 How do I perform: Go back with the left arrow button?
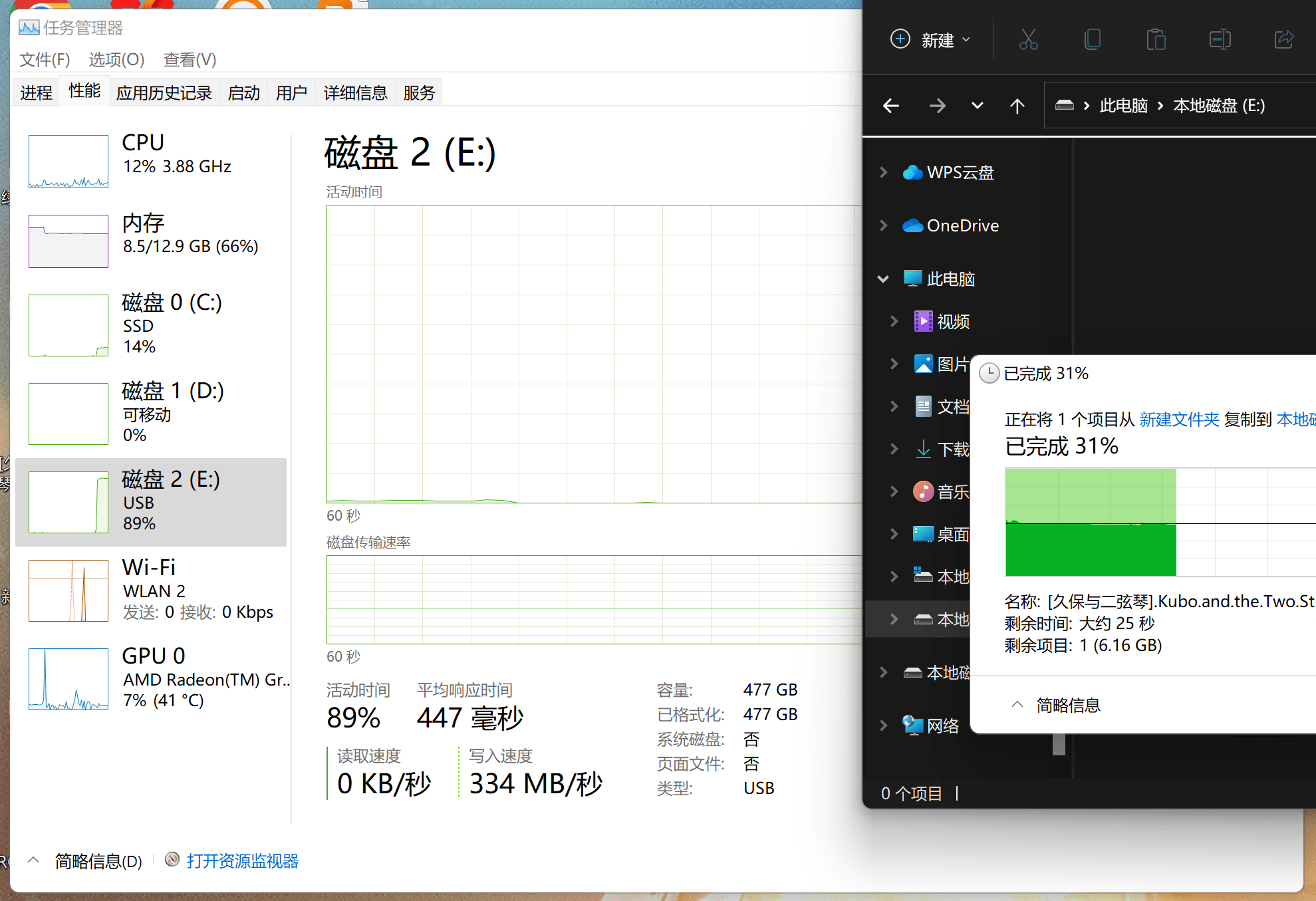[891, 106]
